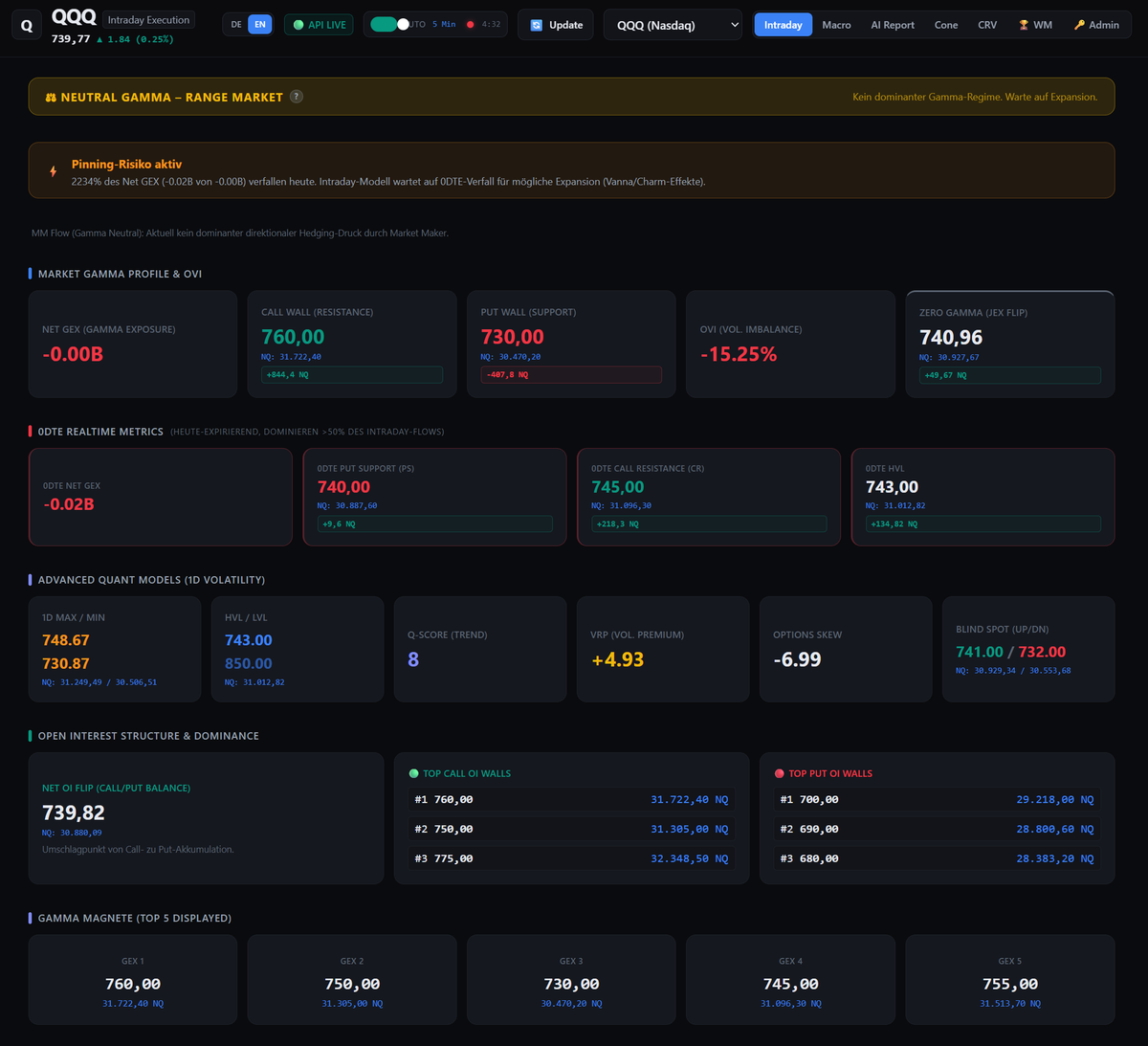Click the help icon beside Neutral Gamma

(297, 97)
